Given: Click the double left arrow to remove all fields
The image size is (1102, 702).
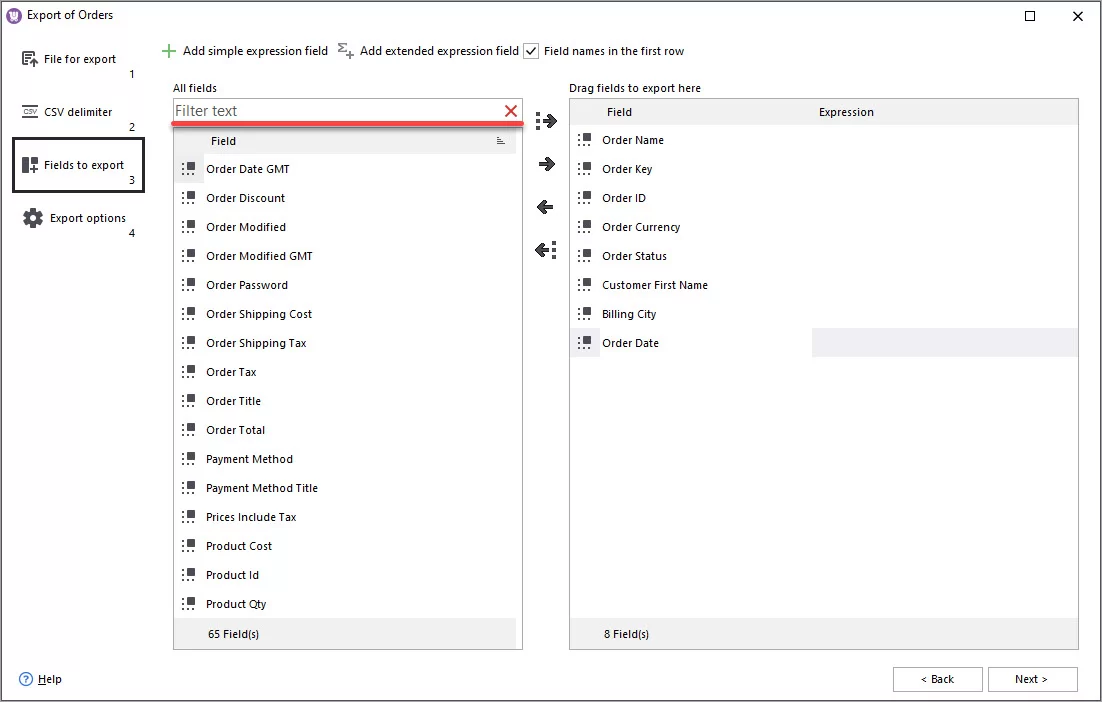Looking at the screenshot, I should 545,250.
